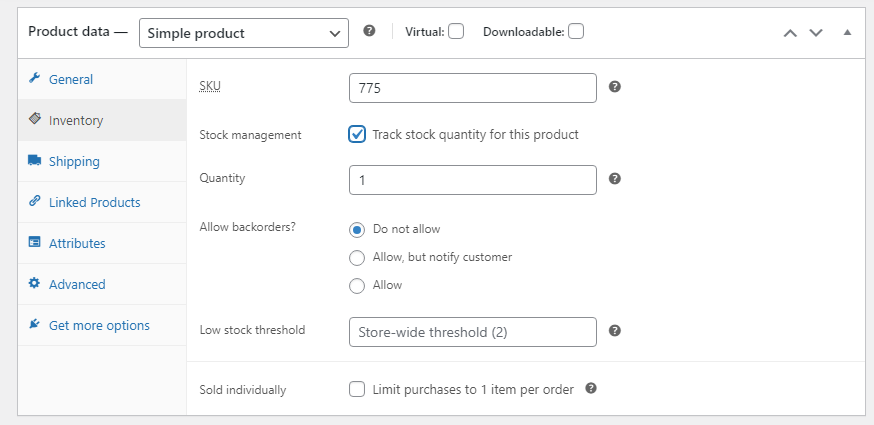The image size is (874, 425).
Task: Uncheck Track stock quantity for this product
Action: tap(357, 134)
